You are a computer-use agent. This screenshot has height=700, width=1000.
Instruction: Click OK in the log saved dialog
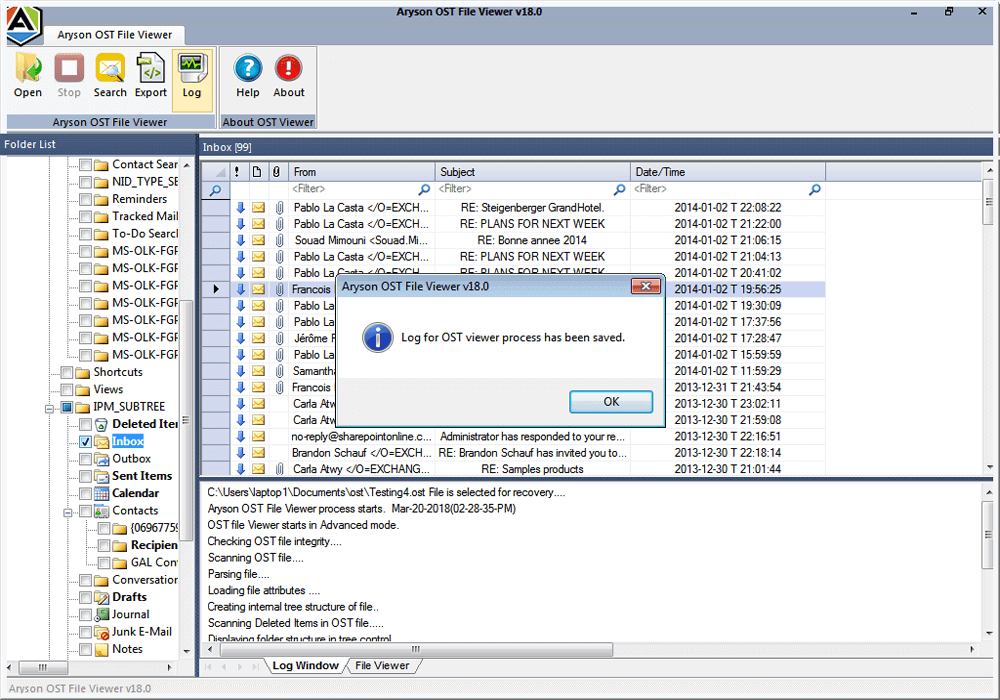tap(611, 402)
